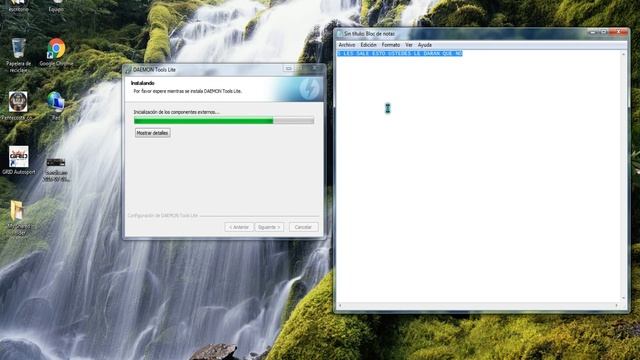Minimize the DAEMON Tools Lite installer window

coord(288,69)
